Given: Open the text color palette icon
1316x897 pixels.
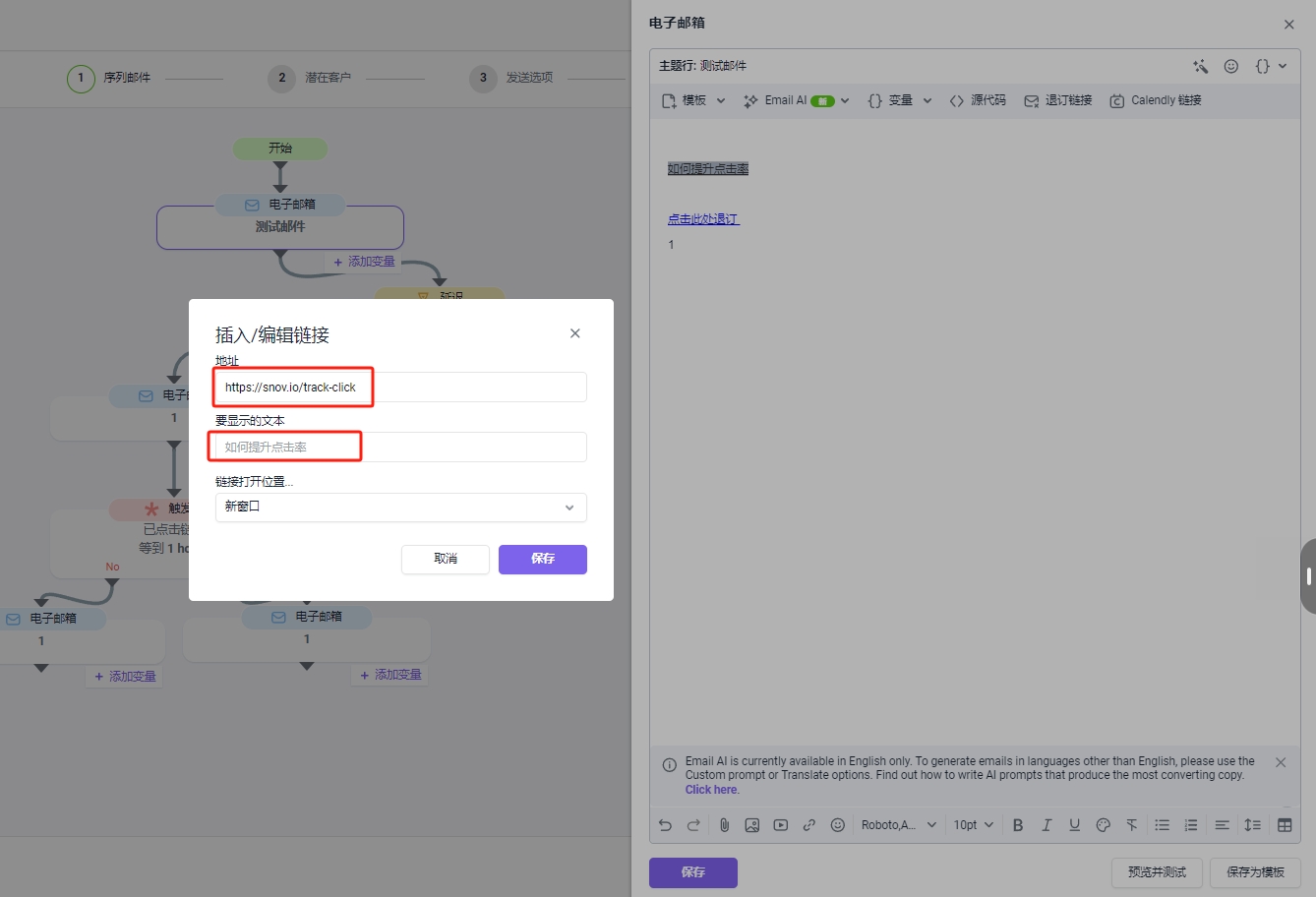Looking at the screenshot, I should (x=1104, y=825).
